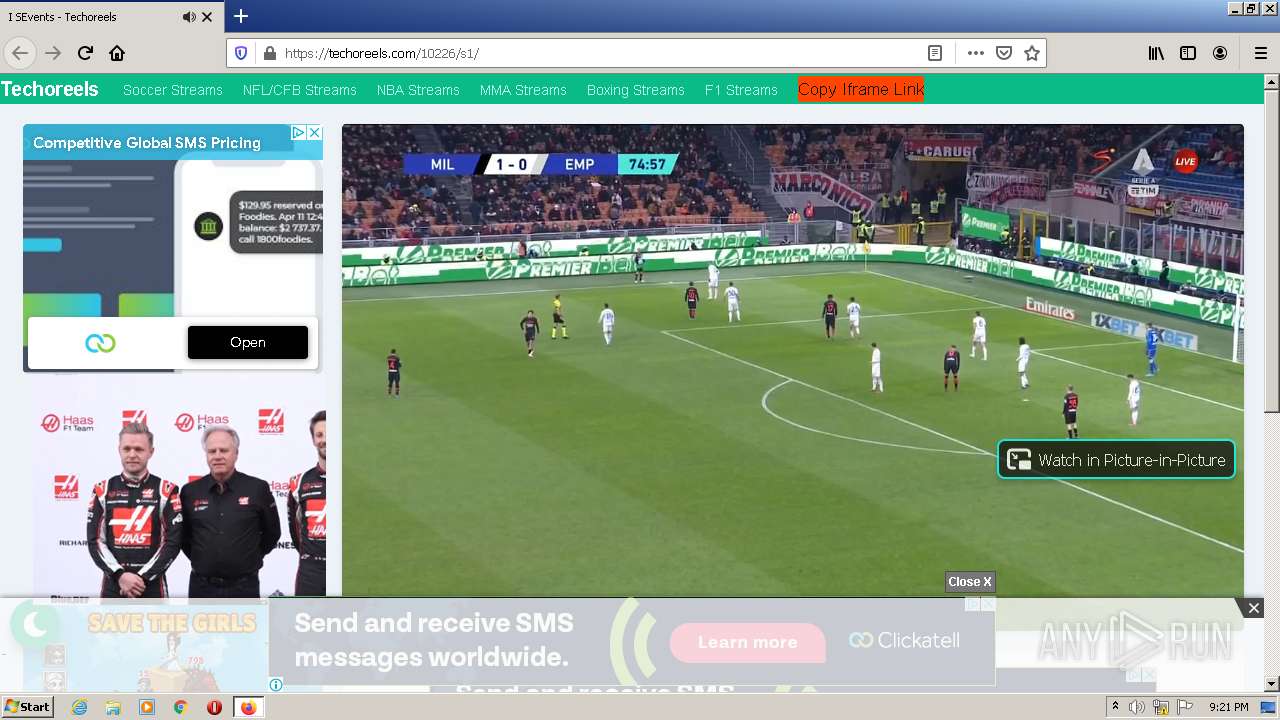Open Boxing Streams menu item
Screen dimensions: 1280x720
click(x=636, y=90)
